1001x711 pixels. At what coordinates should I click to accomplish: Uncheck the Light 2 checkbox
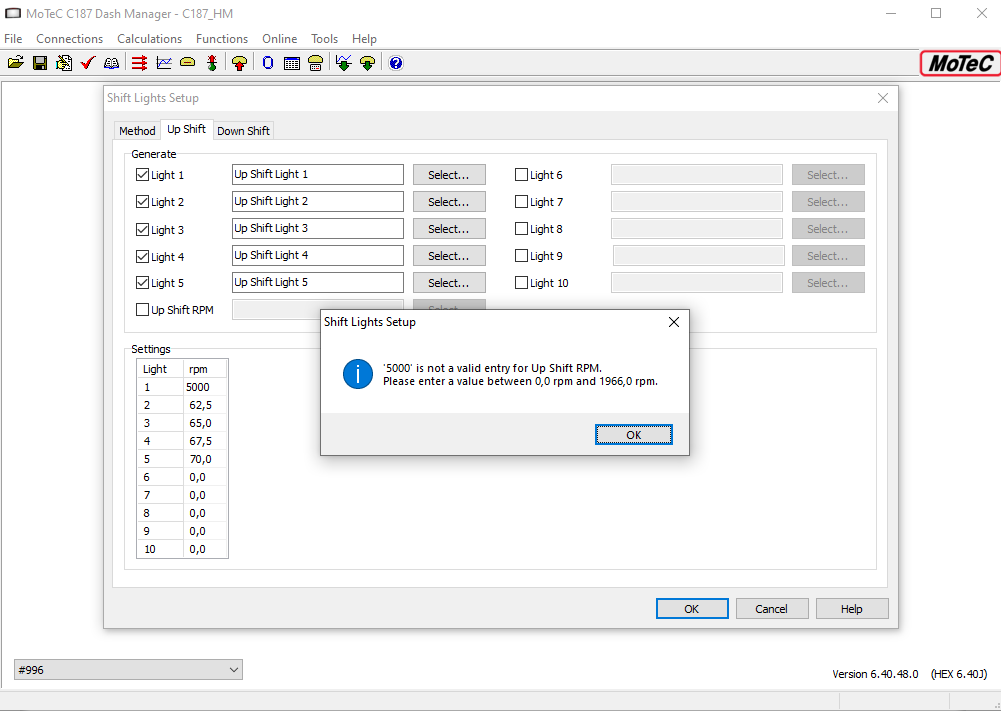[142, 202]
